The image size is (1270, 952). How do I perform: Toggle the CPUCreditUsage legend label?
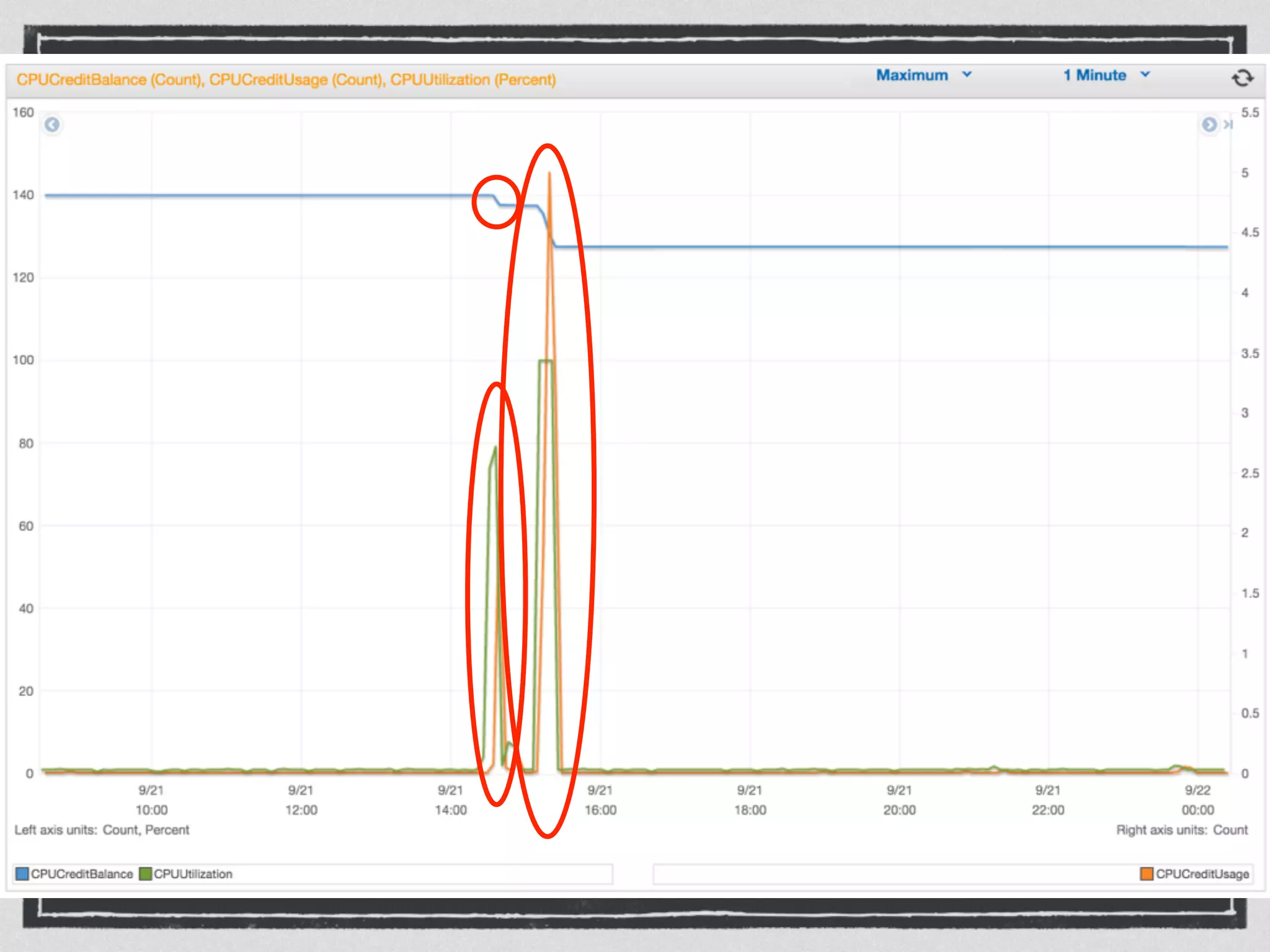point(1202,874)
